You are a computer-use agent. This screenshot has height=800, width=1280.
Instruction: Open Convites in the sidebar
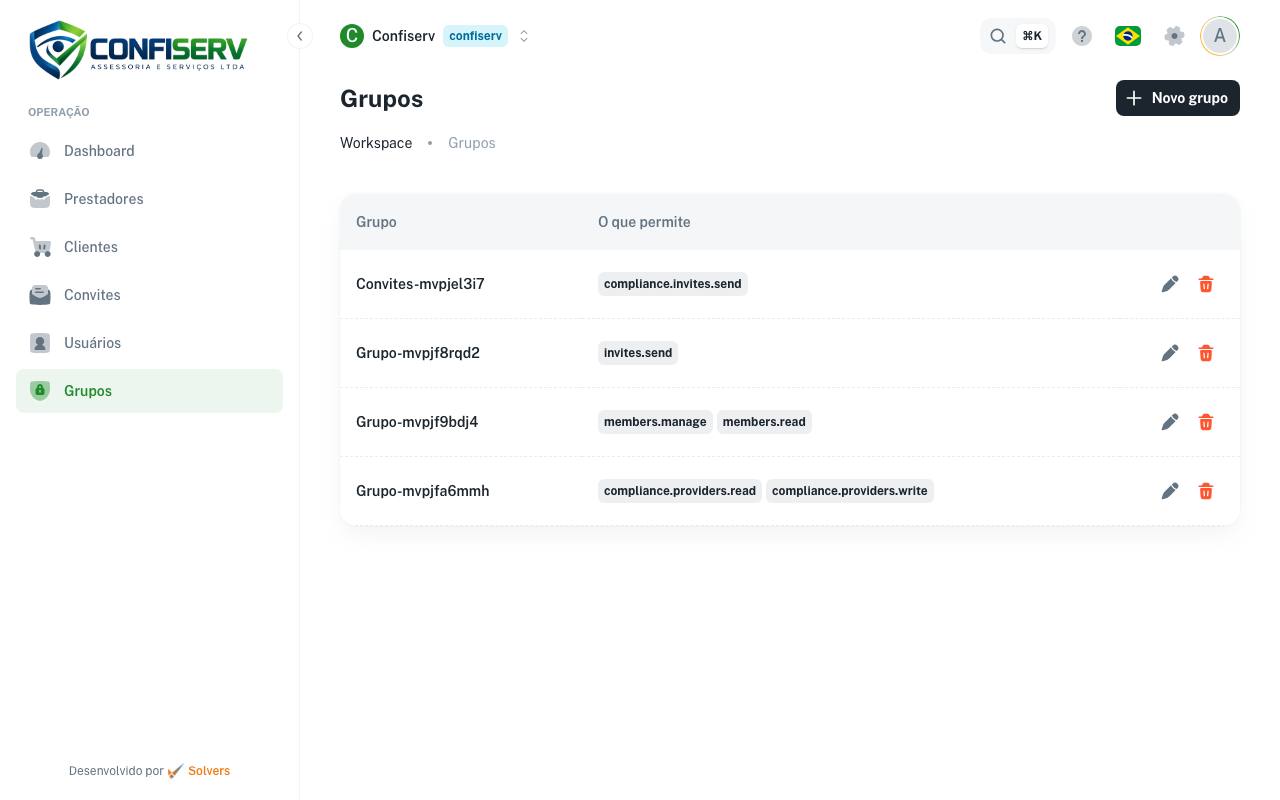coord(149,295)
